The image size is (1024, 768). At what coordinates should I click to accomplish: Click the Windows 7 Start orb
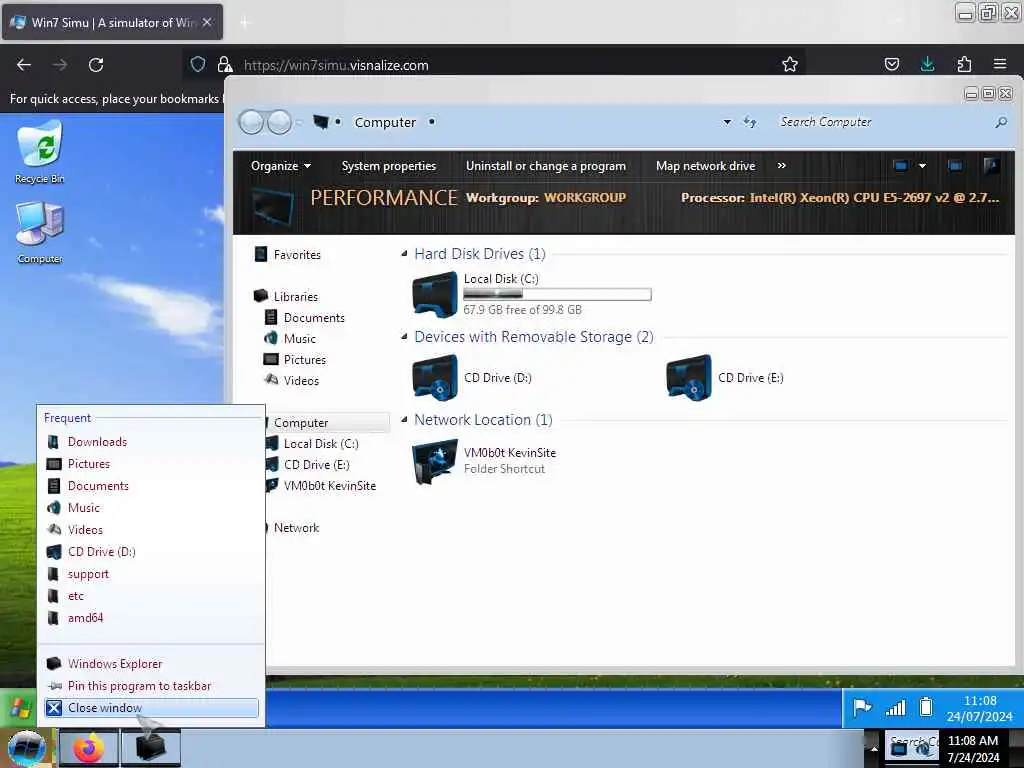27,748
